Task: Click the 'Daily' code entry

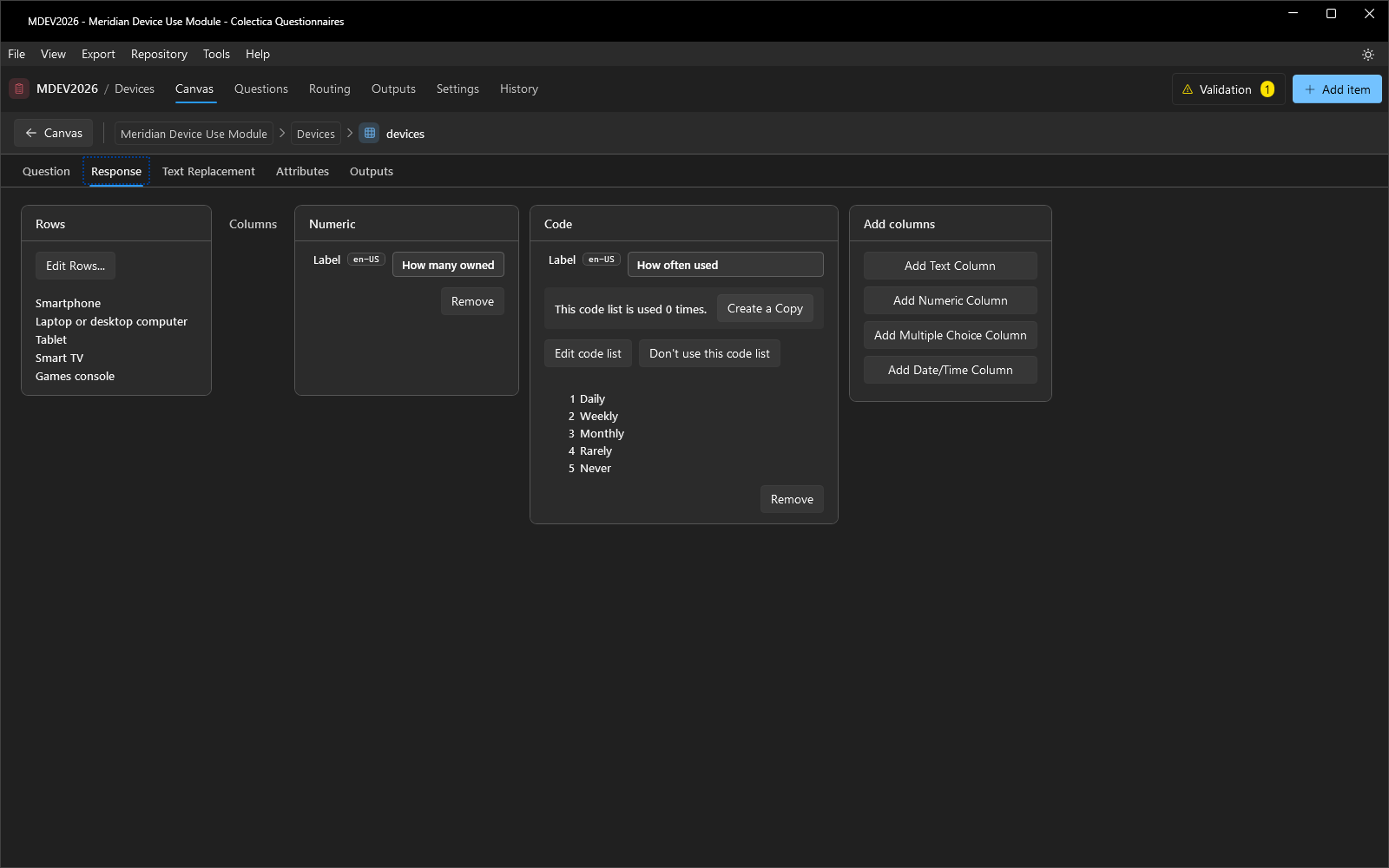Action: pyautogui.click(x=592, y=398)
